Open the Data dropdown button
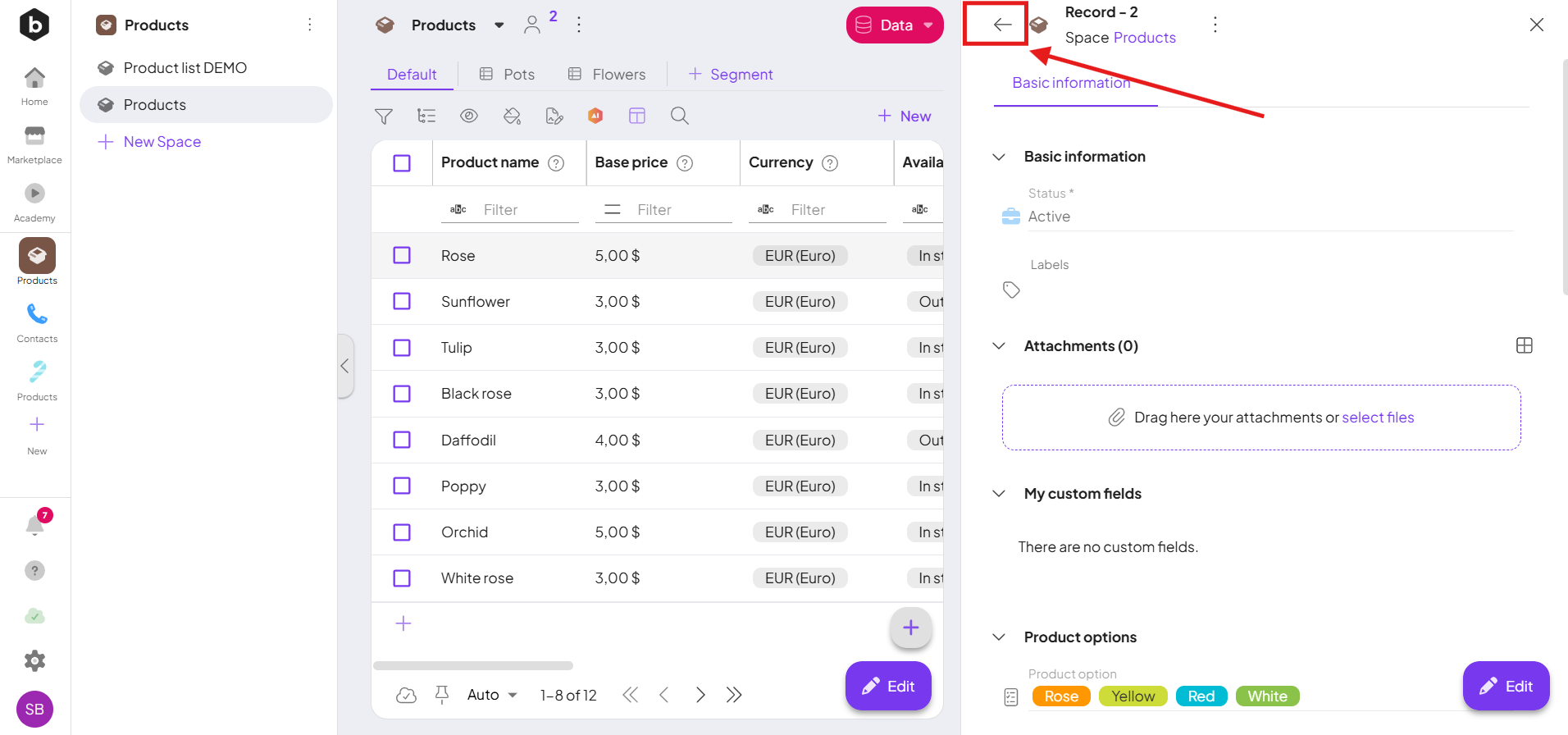Viewport: 1568px width, 735px height. [894, 25]
